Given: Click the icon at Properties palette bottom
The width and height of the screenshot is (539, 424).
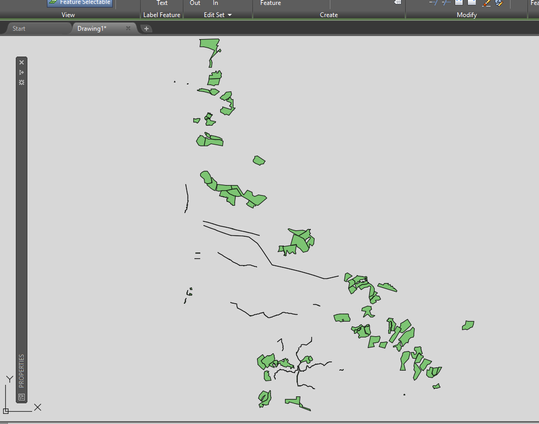Looking at the screenshot, I should pos(22,397).
